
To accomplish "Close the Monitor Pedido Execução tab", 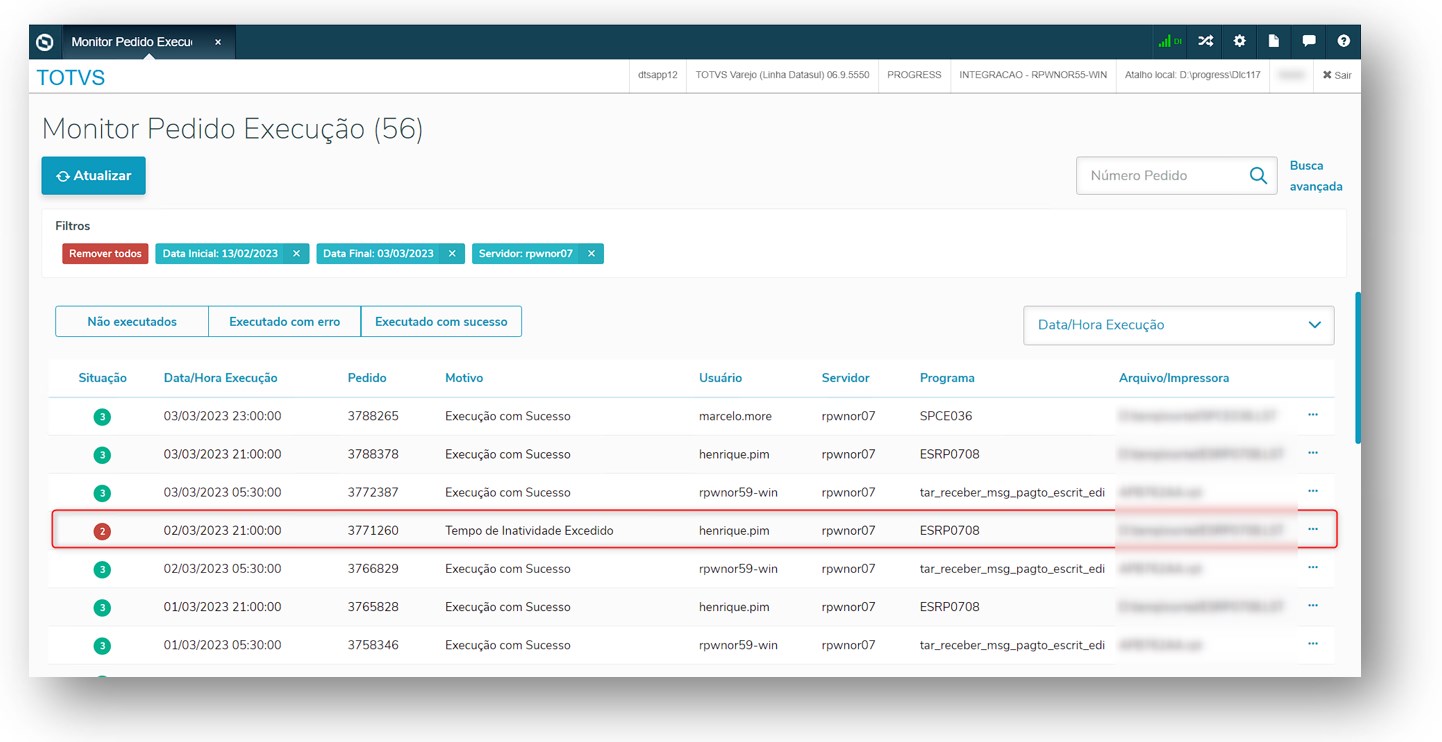I will [218, 42].
